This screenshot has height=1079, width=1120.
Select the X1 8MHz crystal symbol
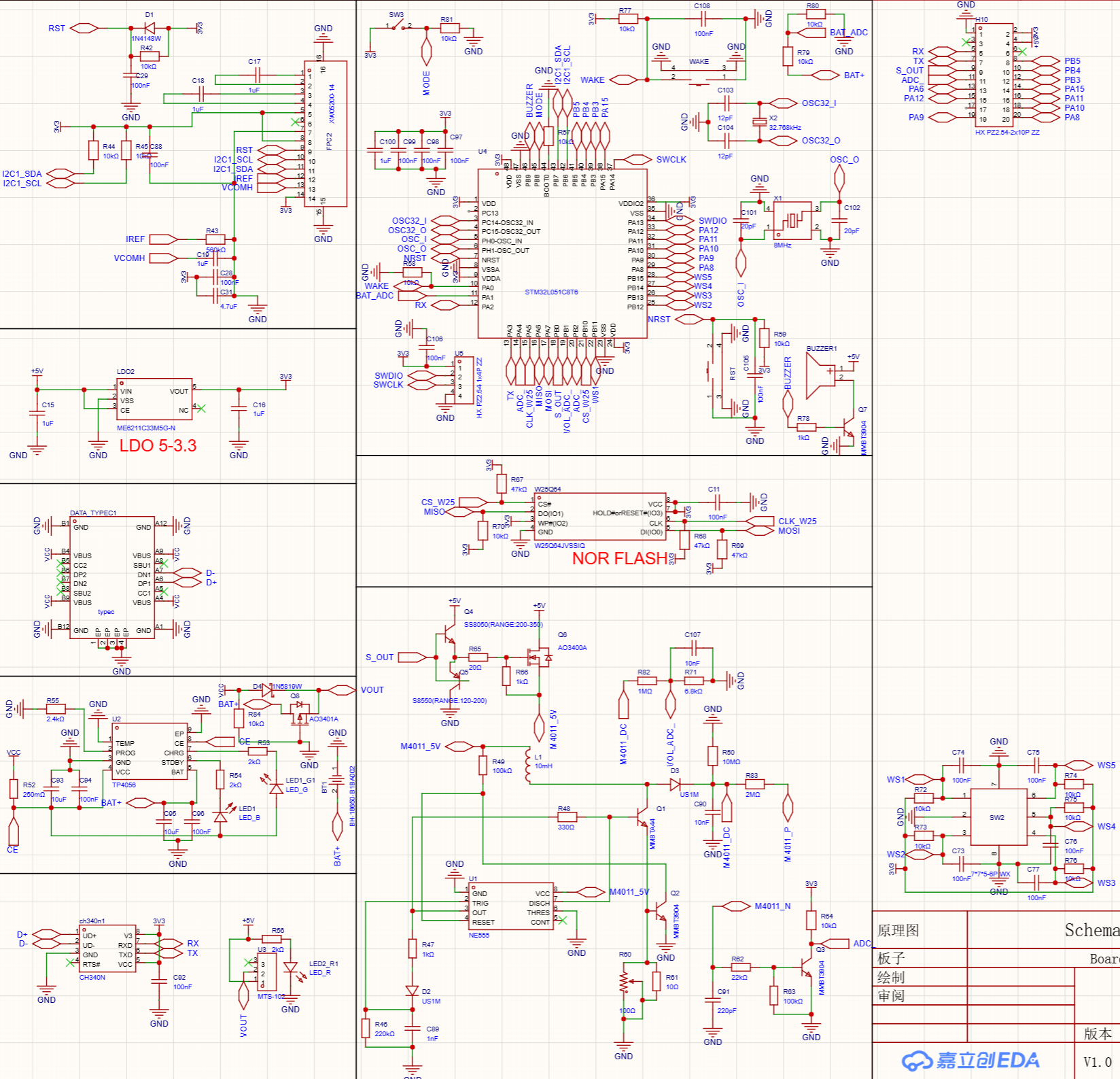pos(792,220)
